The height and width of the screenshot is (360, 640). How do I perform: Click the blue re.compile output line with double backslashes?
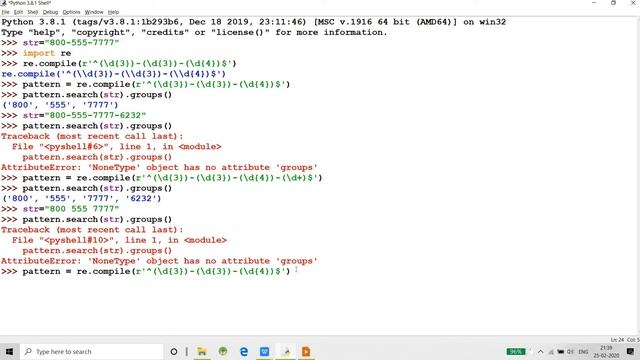click(113, 74)
